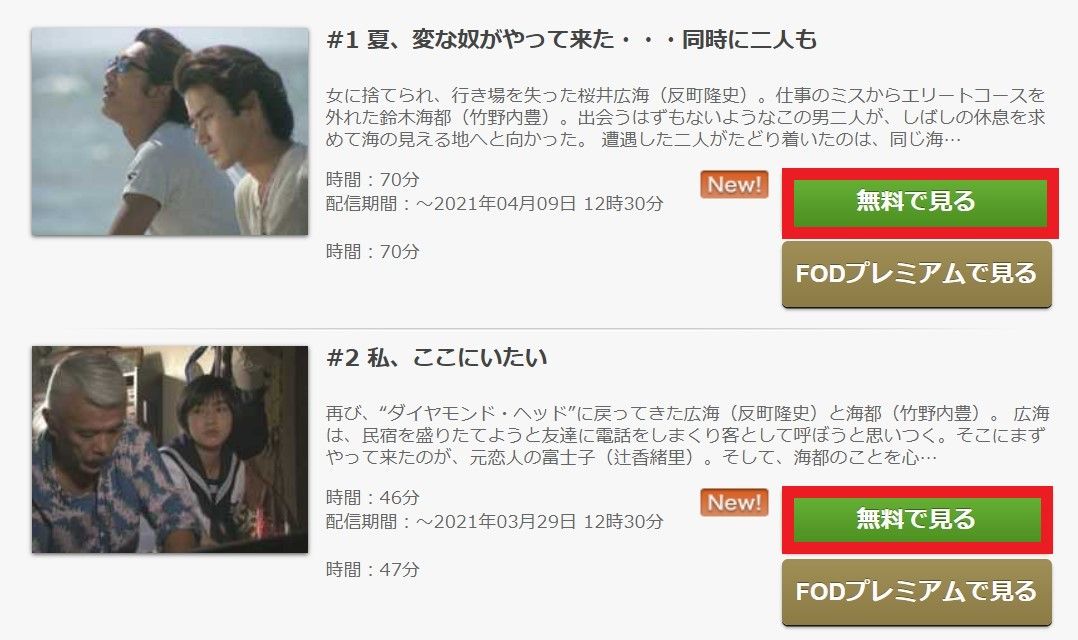The image size is (1078, 640).
Task: Click the 配信期間 ～2021年03月29日 text
Action: click(x=495, y=522)
